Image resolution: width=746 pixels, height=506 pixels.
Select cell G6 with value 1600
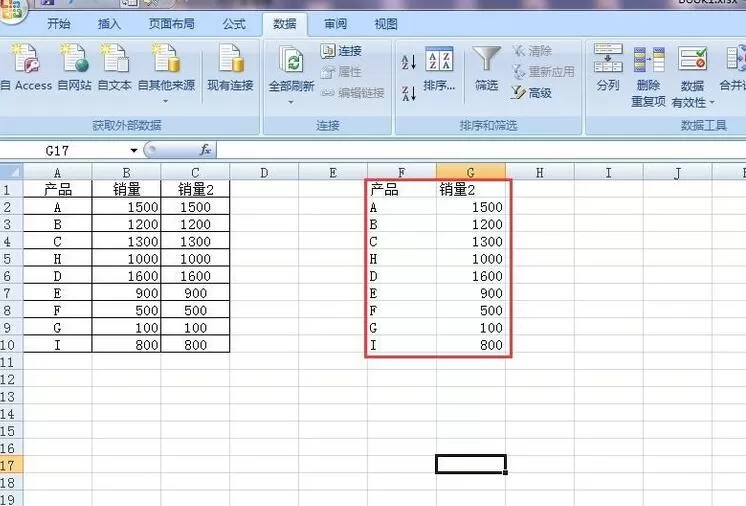(x=471, y=276)
